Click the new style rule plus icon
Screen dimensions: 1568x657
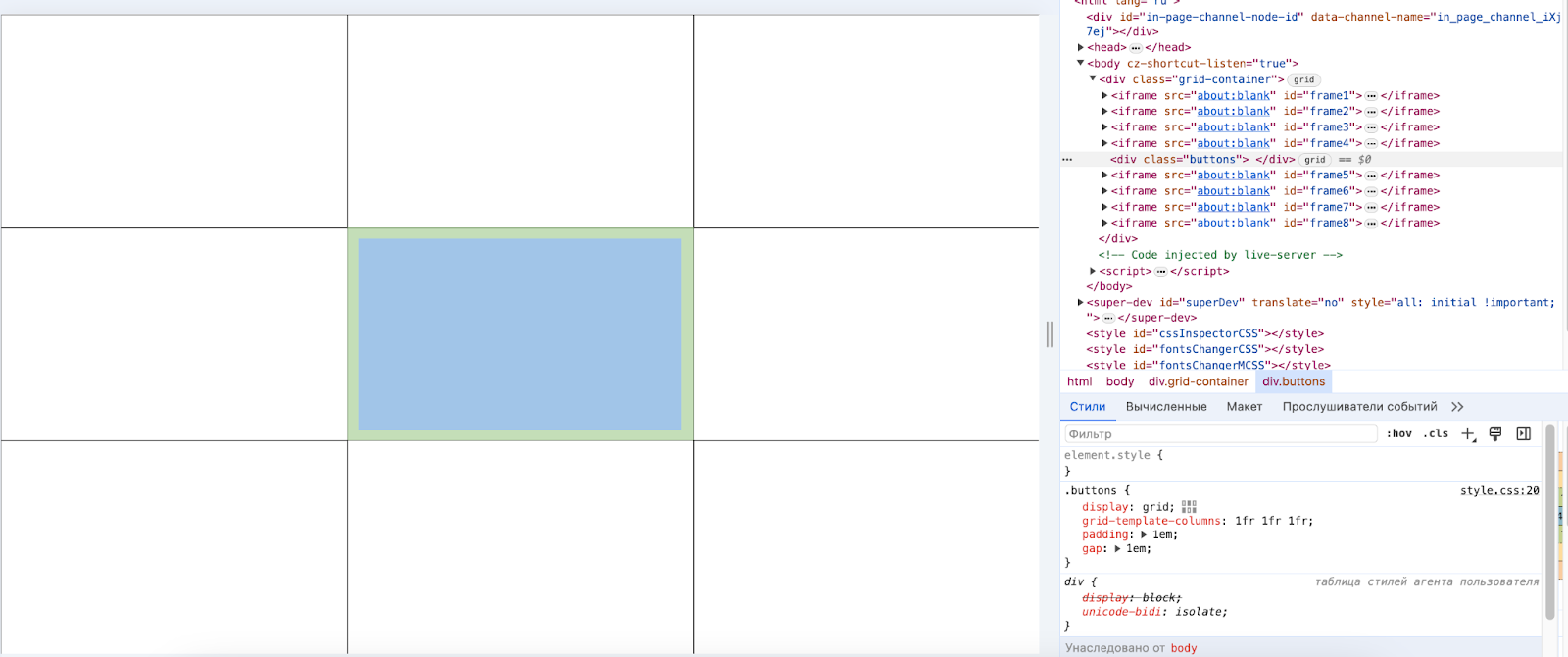pos(1467,433)
